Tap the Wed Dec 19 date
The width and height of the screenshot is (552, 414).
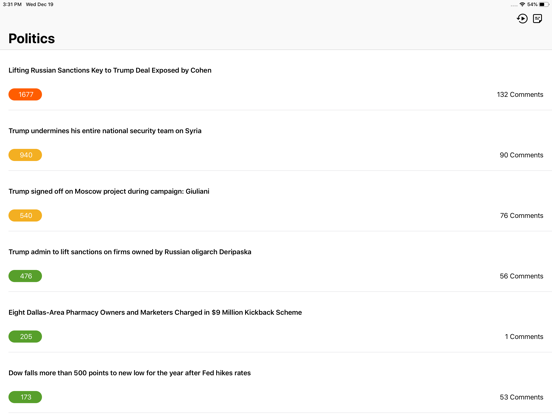[x=39, y=5]
